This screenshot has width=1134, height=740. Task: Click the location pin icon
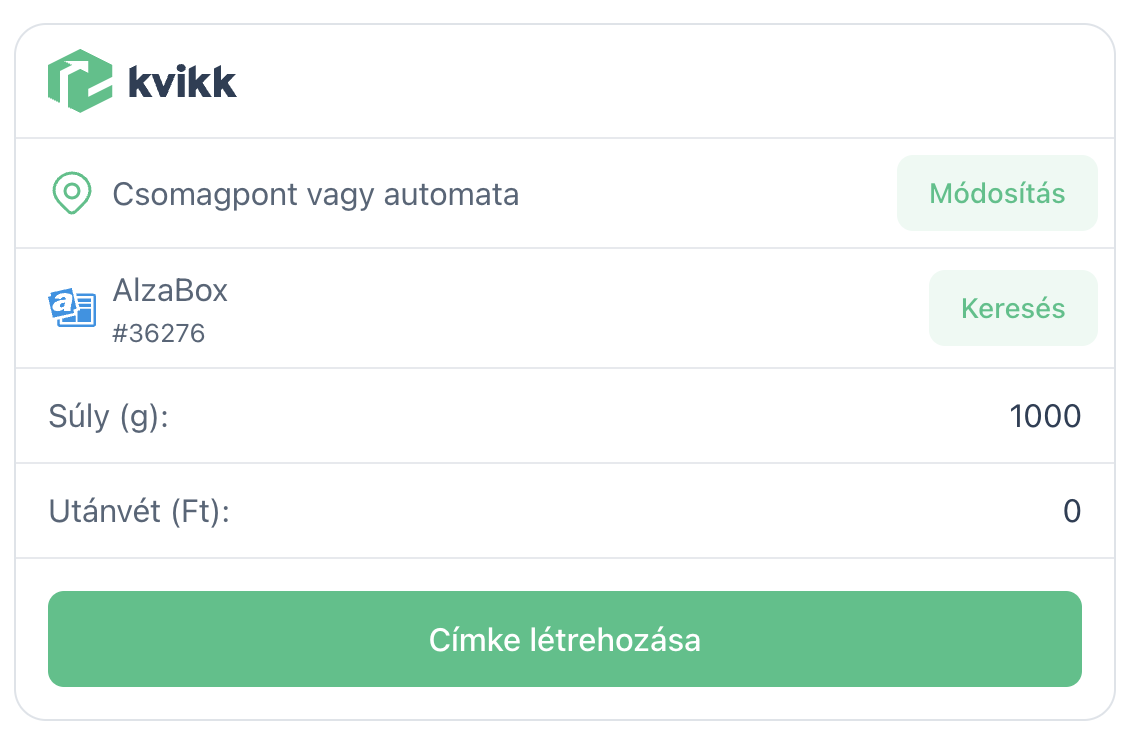click(71, 193)
